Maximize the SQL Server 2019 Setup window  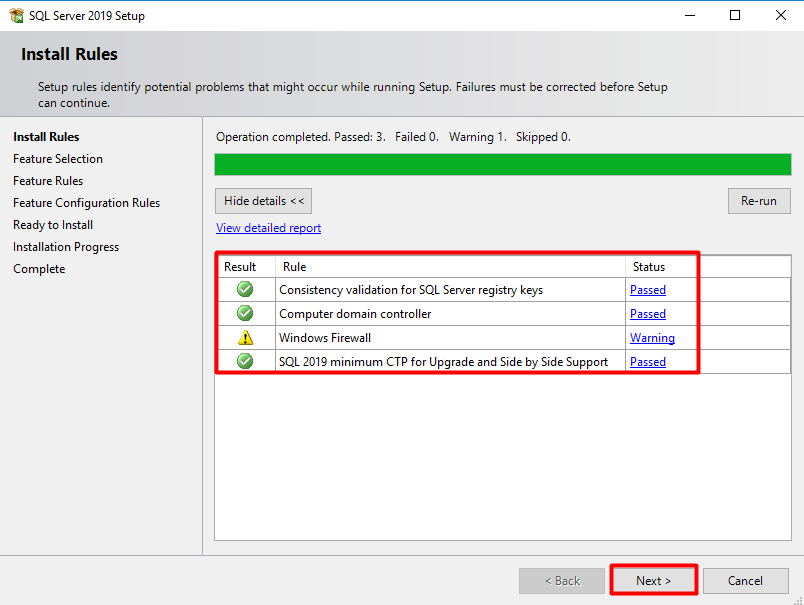(x=735, y=15)
